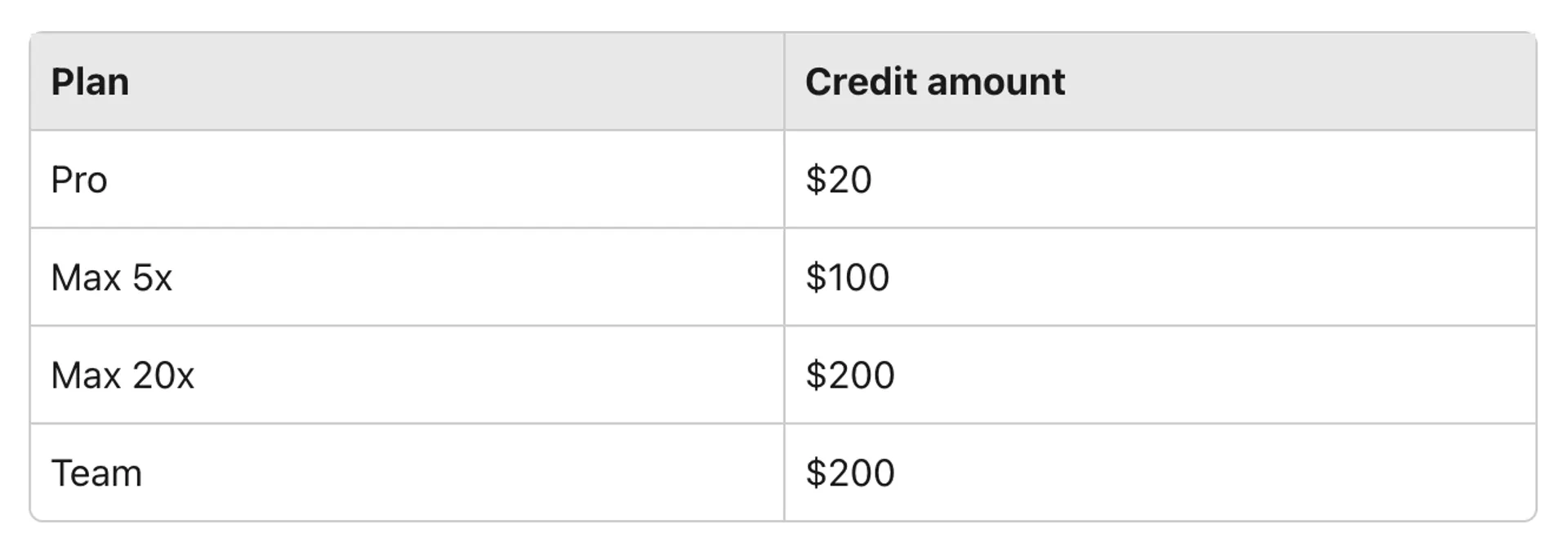1568x542 pixels.
Task: Select the Pro plan cell
Action: tap(79, 180)
